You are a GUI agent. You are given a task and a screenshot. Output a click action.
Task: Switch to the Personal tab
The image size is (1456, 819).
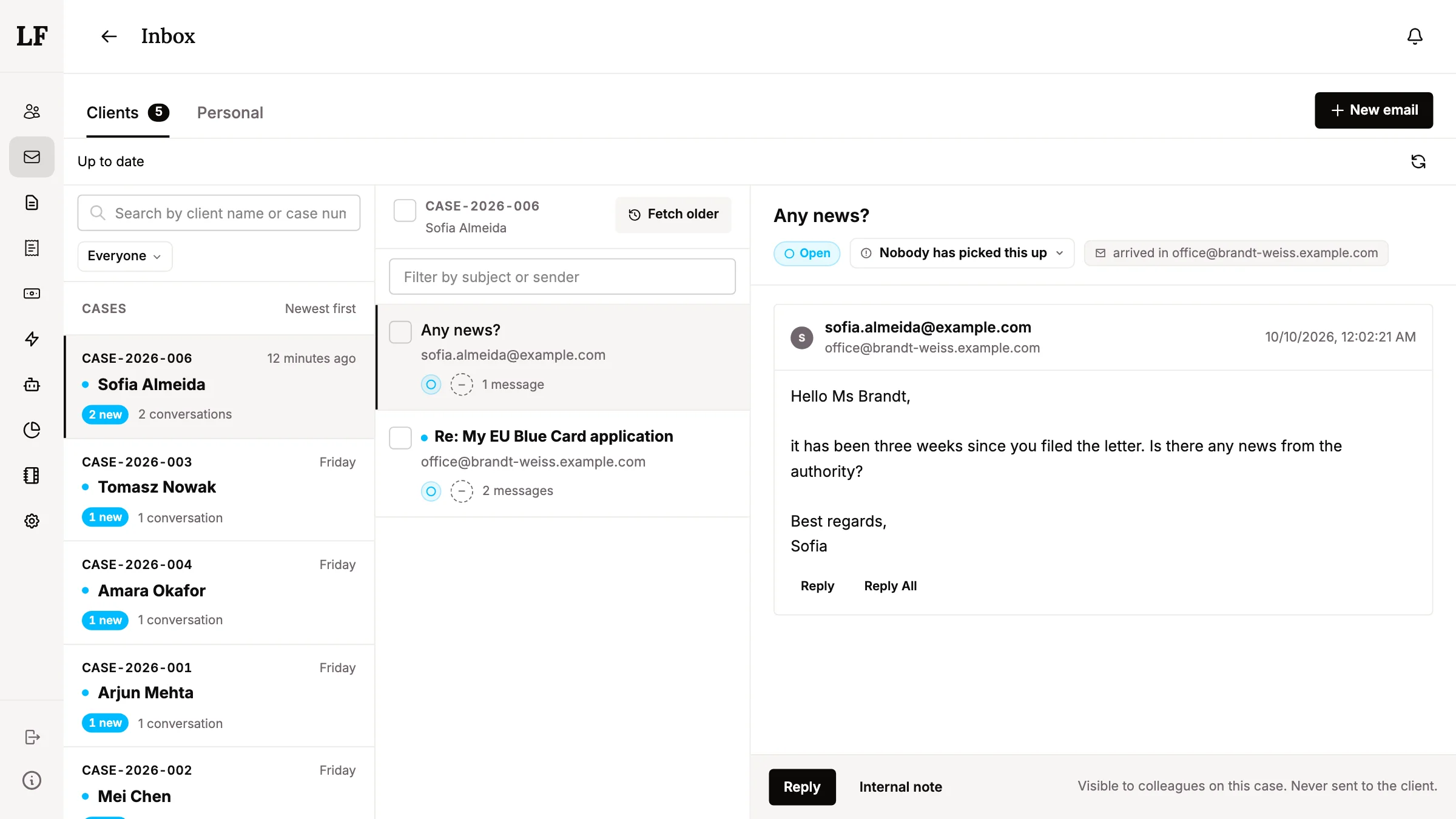coord(230,113)
